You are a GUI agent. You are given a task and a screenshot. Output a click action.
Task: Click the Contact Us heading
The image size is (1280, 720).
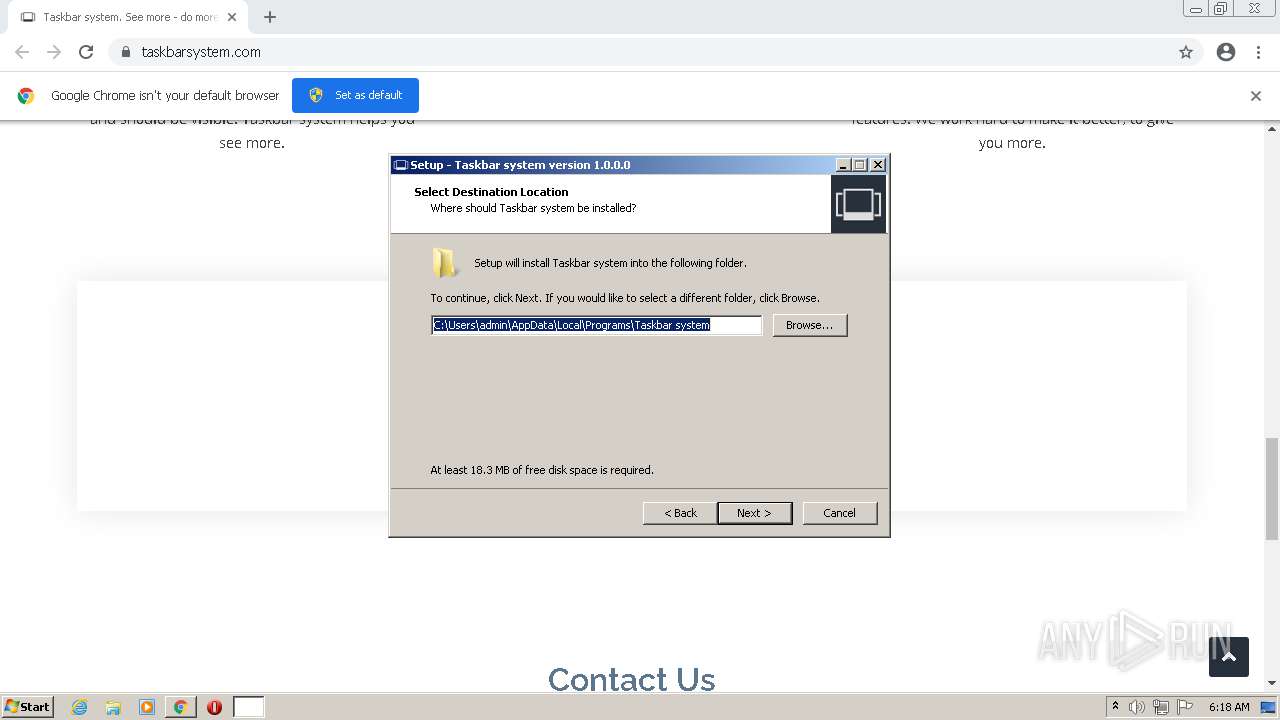(631, 680)
